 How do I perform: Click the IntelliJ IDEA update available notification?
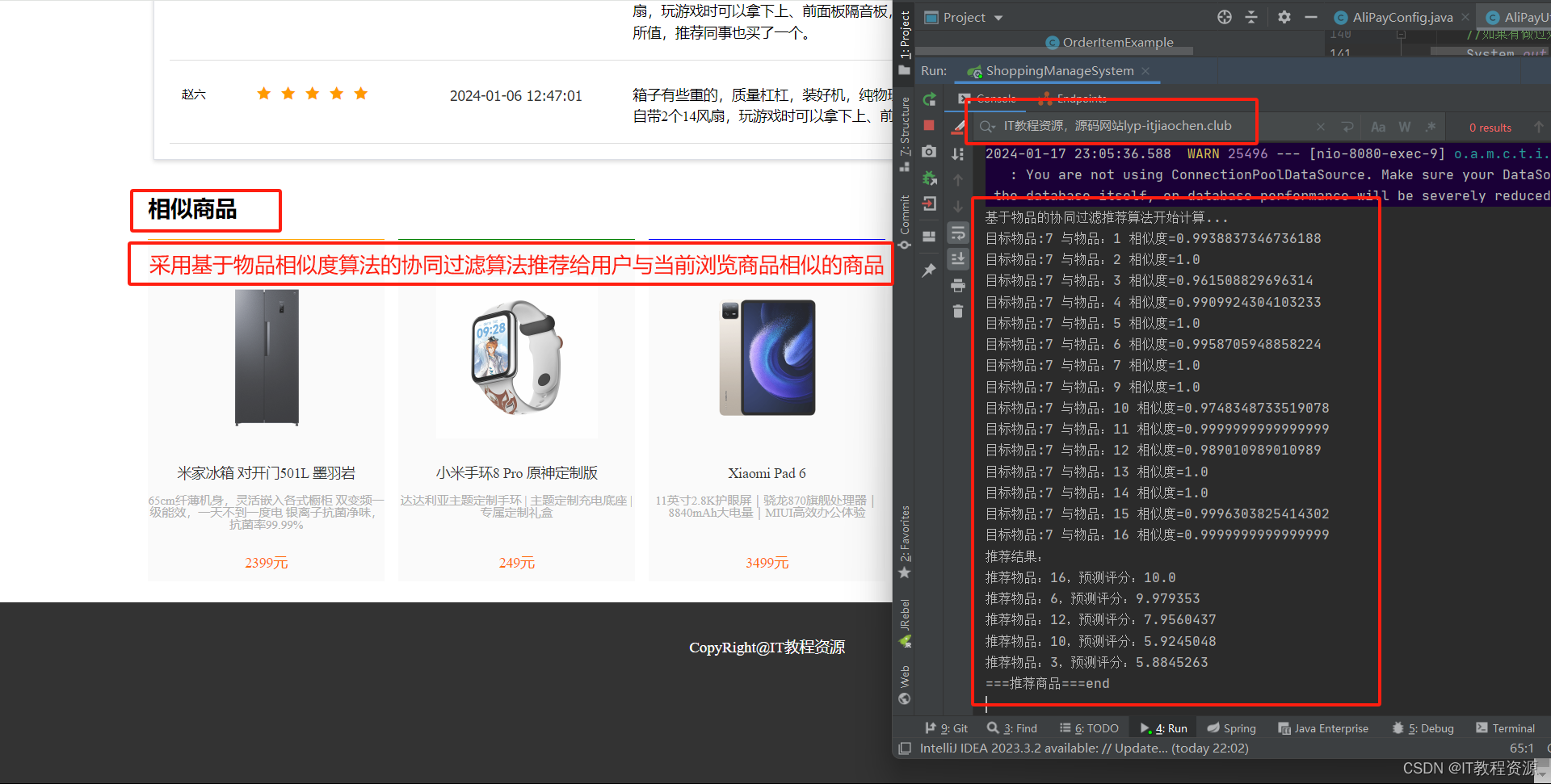(x=1084, y=748)
